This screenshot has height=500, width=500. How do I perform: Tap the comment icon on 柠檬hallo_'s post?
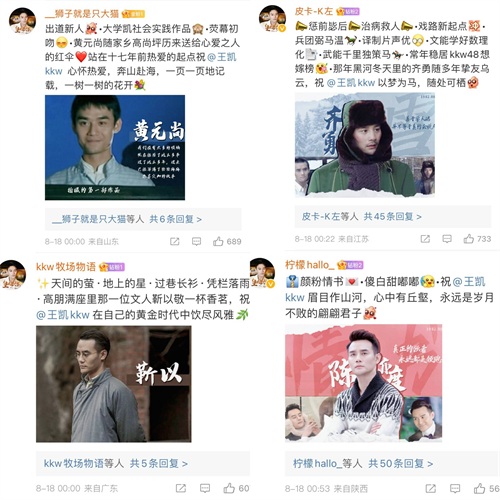pyautogui.click(x=455, y=489)
